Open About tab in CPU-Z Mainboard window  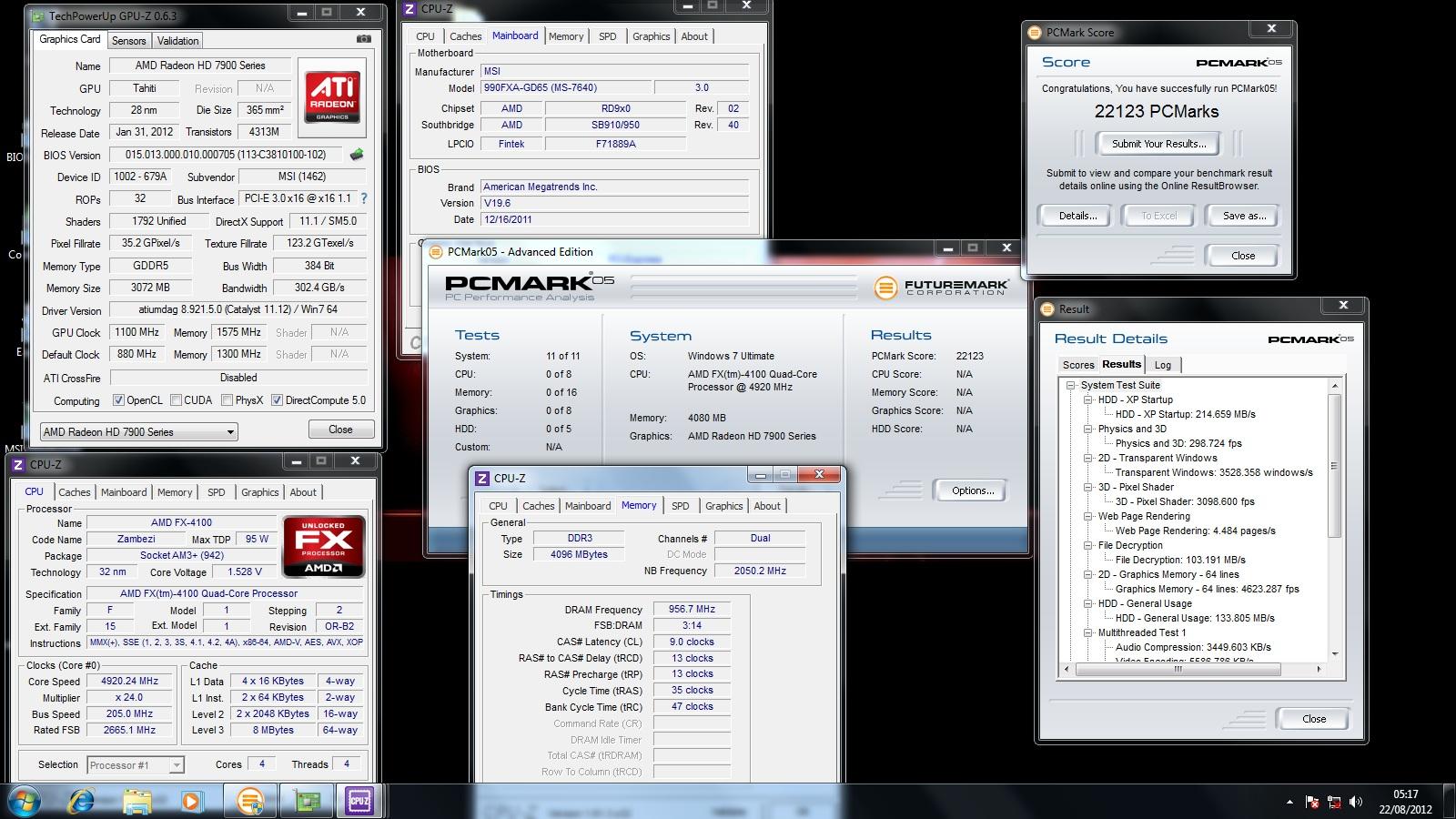(x=694, y=36)
